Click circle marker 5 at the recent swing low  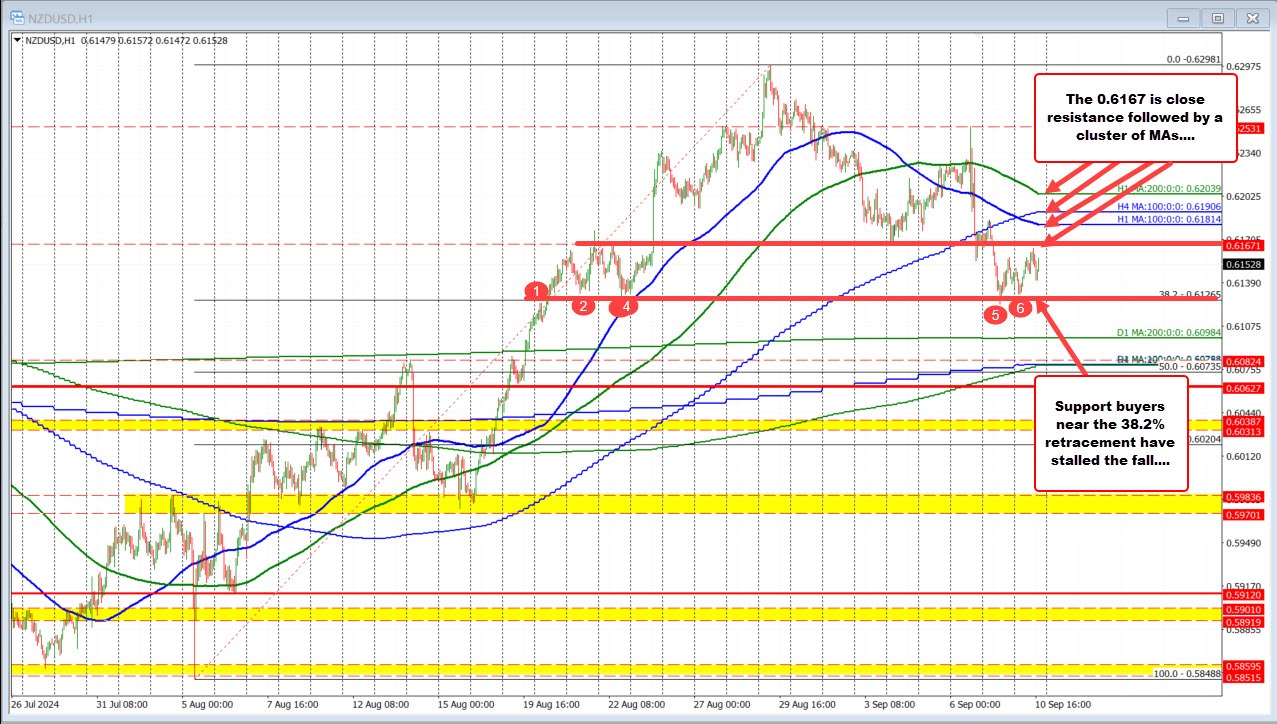coord(994,315)
